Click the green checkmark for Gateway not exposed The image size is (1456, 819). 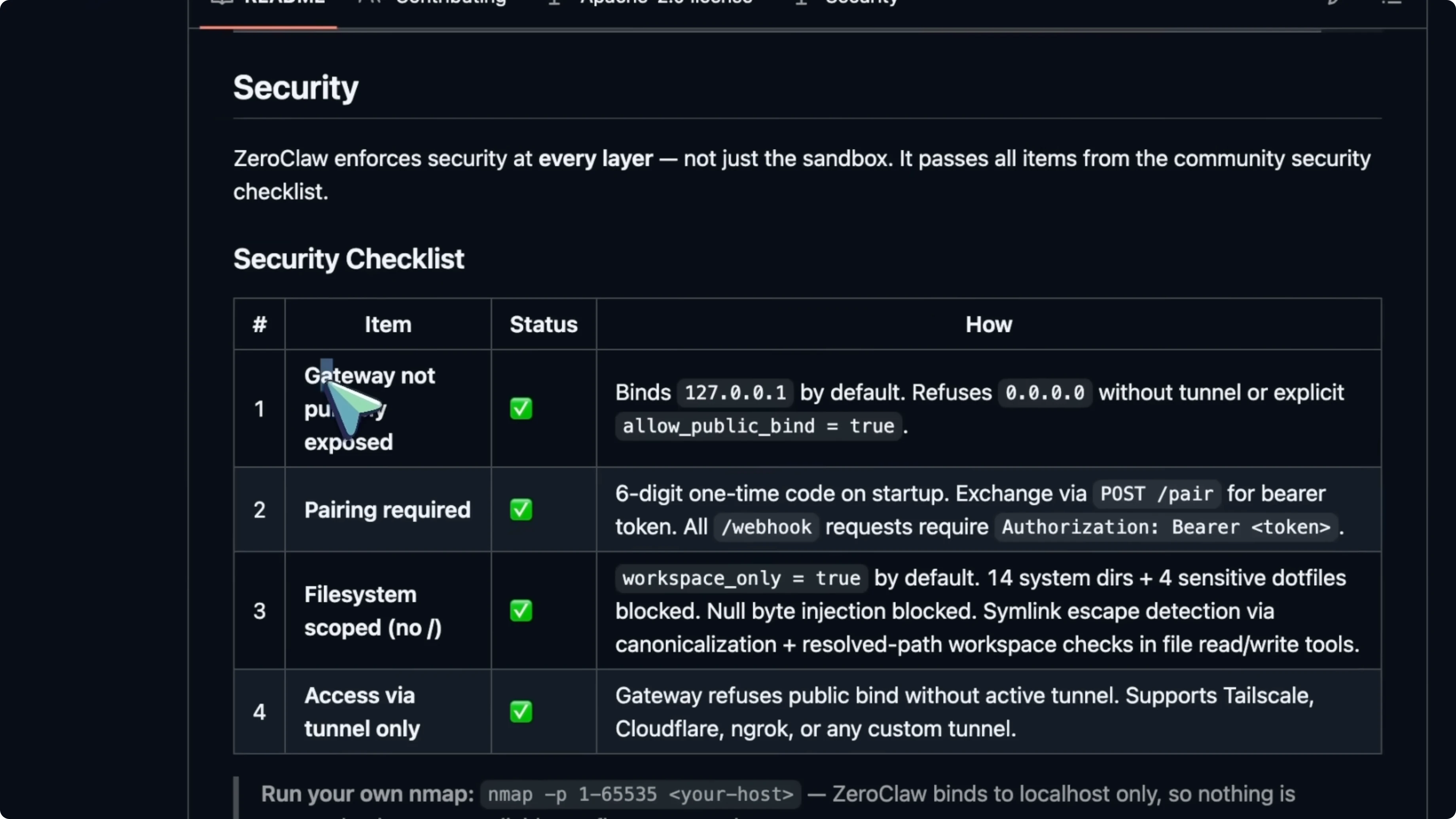tap(521, 409)
